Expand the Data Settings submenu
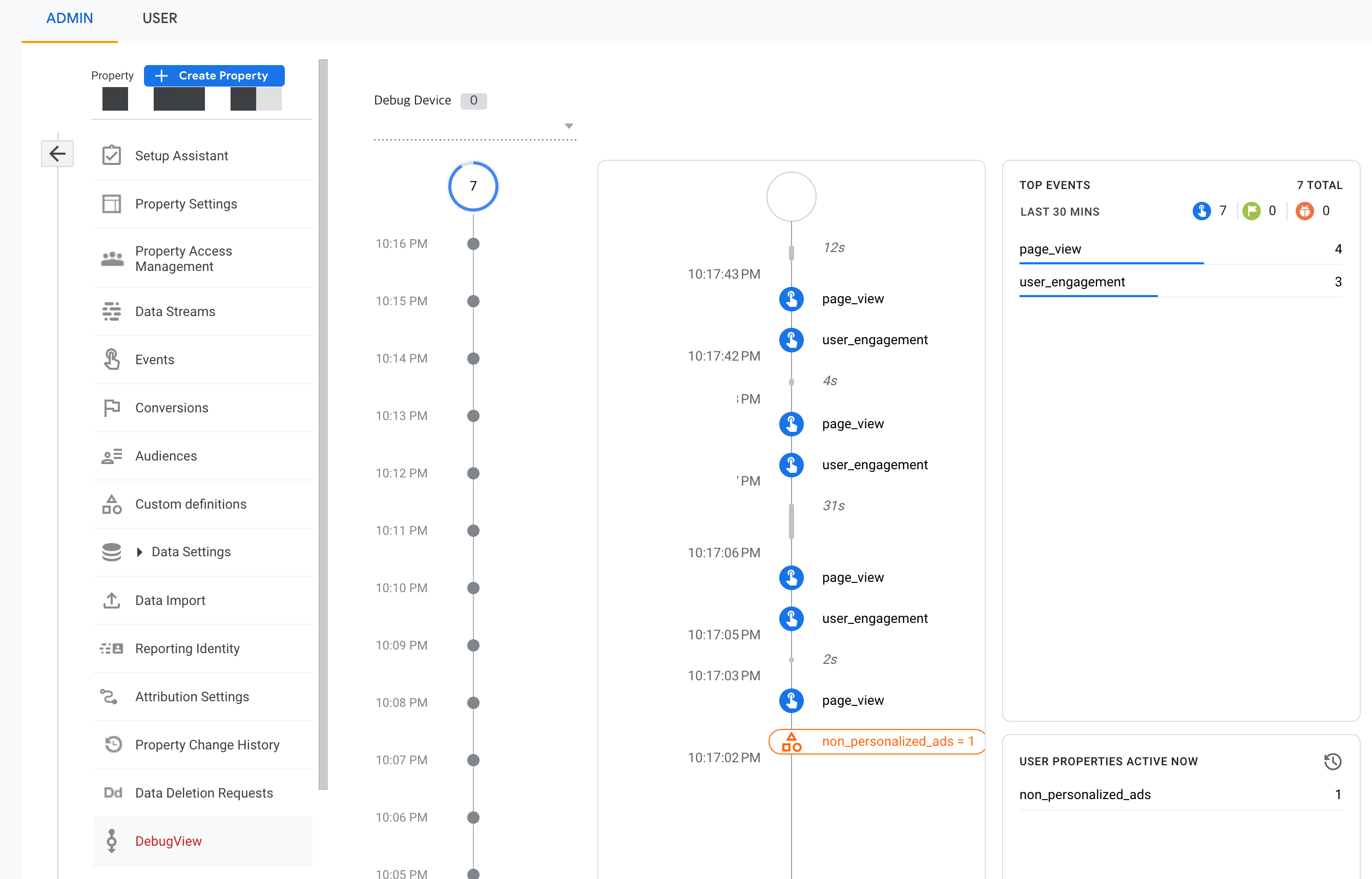This screenshot has width=1372, height=879. (139, 552)
